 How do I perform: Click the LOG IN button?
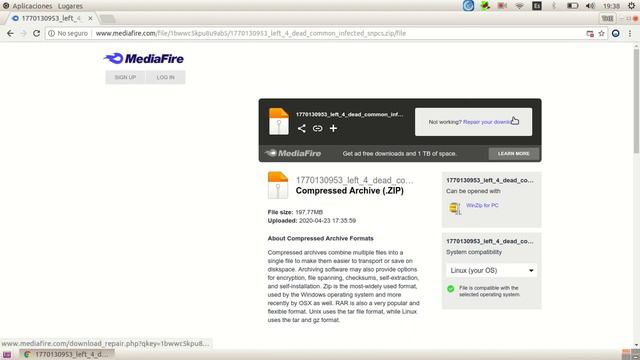click(165, 77)
